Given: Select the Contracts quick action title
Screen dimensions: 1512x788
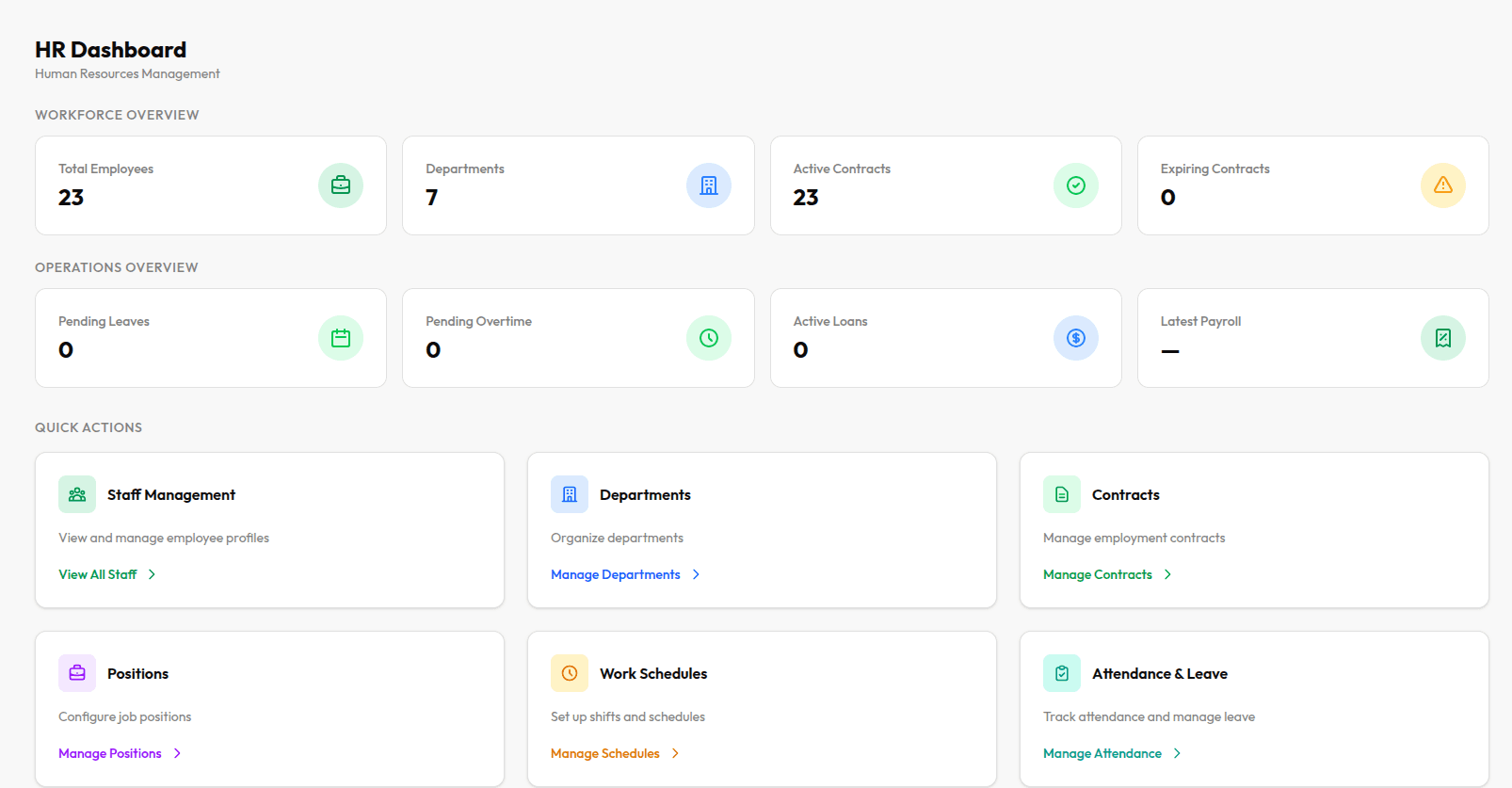Looking at the screenshot, I should [1126, 494].
